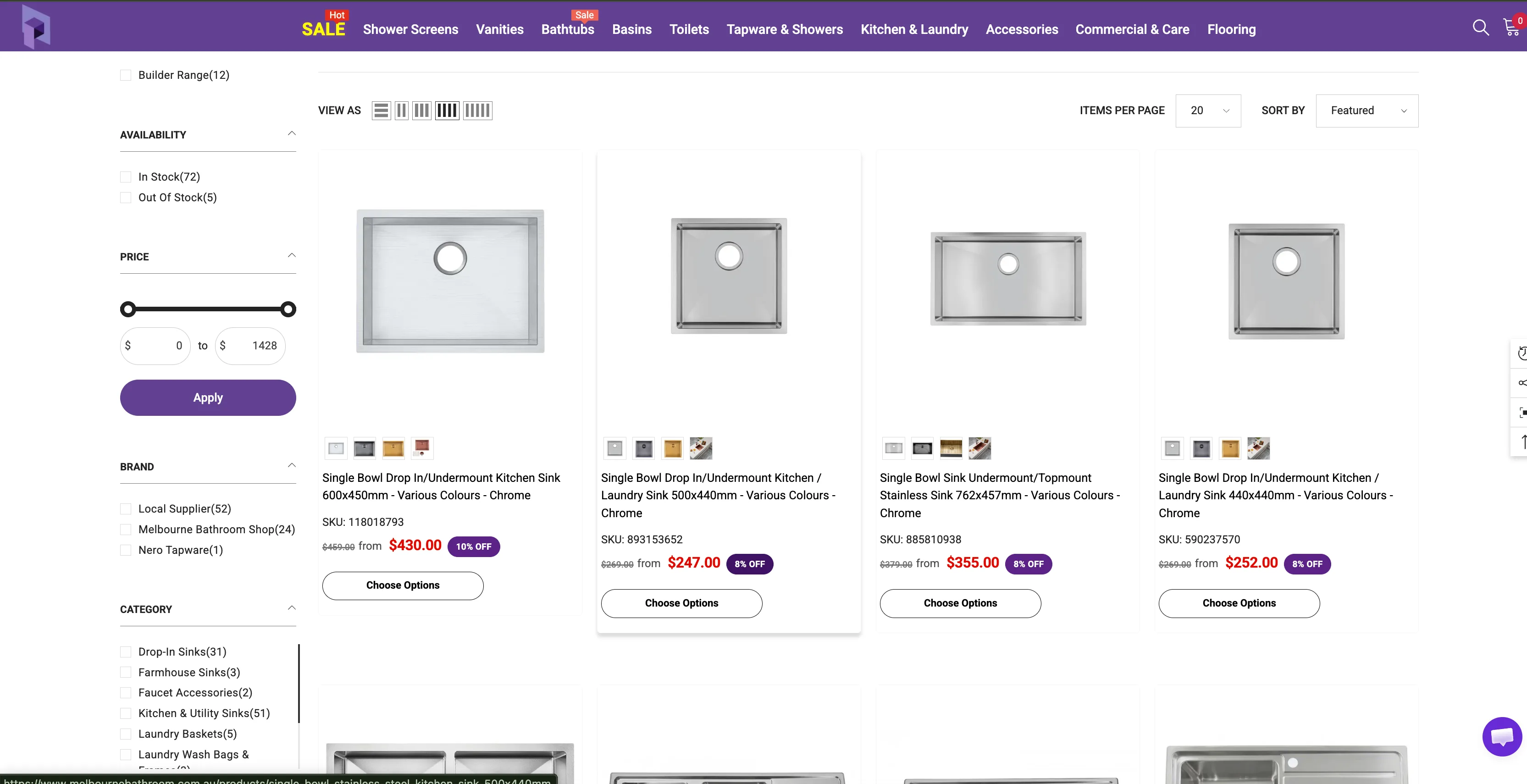Viewport: 1527px width, 784px height.
Task: Click the maximum price slider handle
Action: [288, 309]
